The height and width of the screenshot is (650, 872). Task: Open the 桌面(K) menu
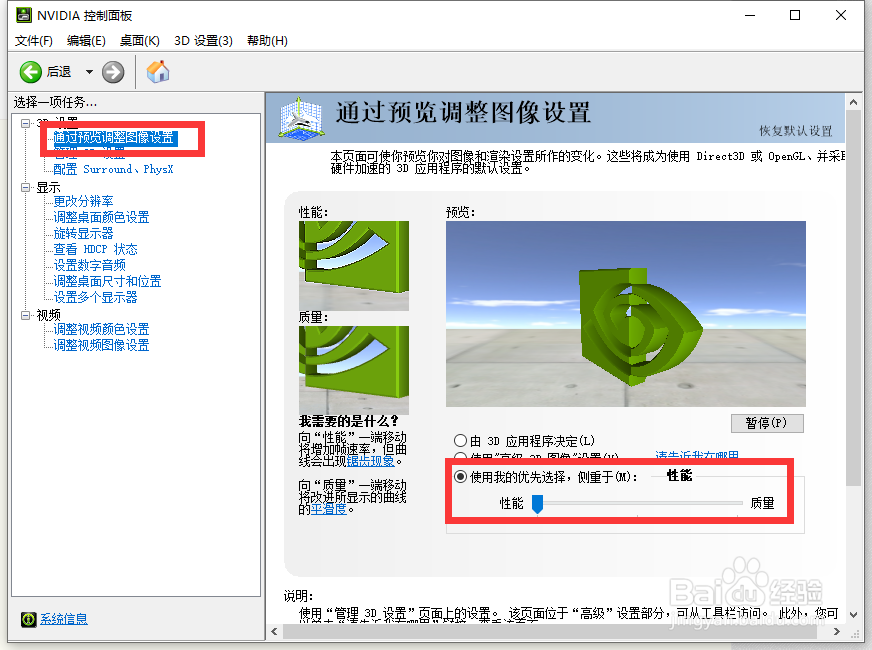point(140,41)
